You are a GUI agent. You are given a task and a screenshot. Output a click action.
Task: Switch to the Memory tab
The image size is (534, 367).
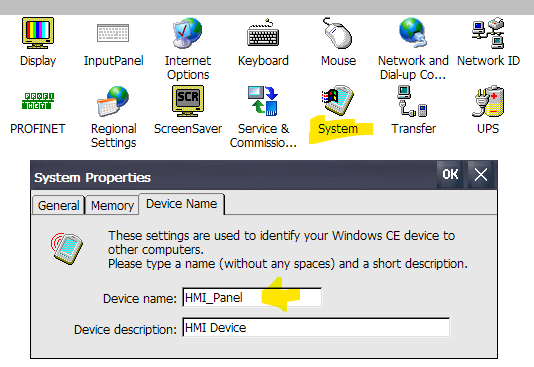(x=112, y=205)
